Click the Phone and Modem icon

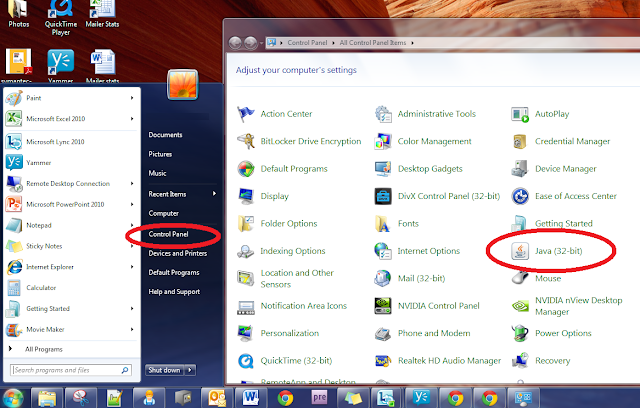pos(383,333)
